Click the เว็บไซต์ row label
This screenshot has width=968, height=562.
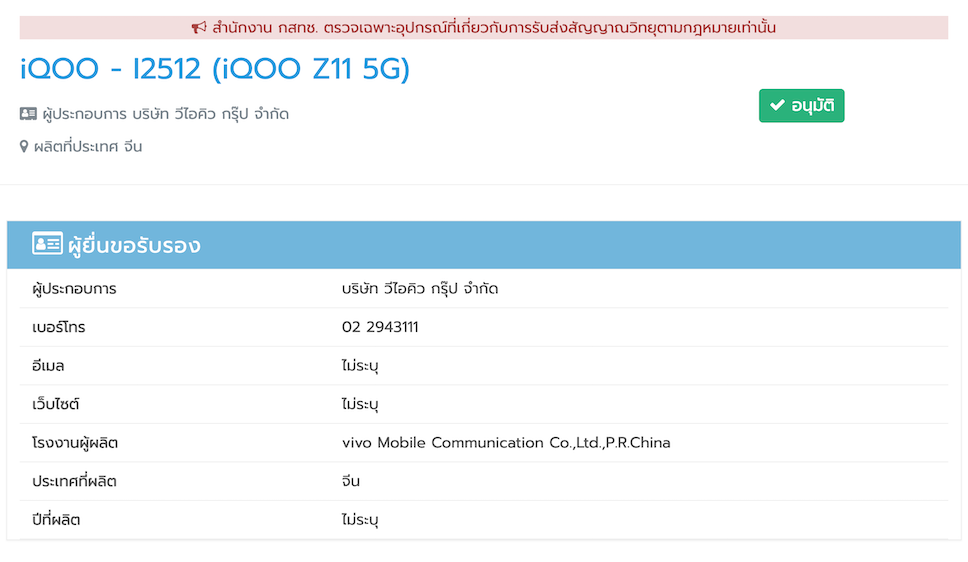[55, 405]
